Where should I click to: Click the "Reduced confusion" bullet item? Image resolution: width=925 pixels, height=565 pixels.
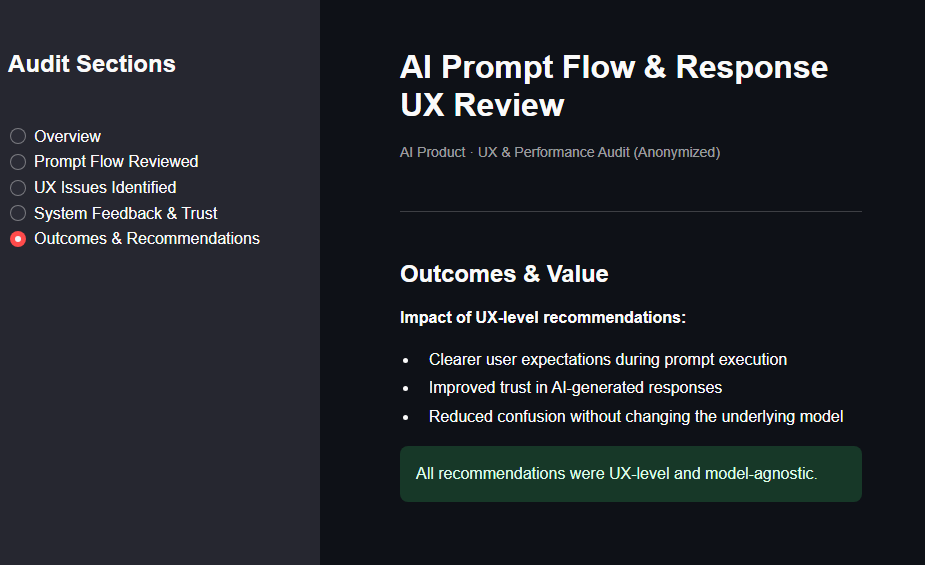coord(636,416)
